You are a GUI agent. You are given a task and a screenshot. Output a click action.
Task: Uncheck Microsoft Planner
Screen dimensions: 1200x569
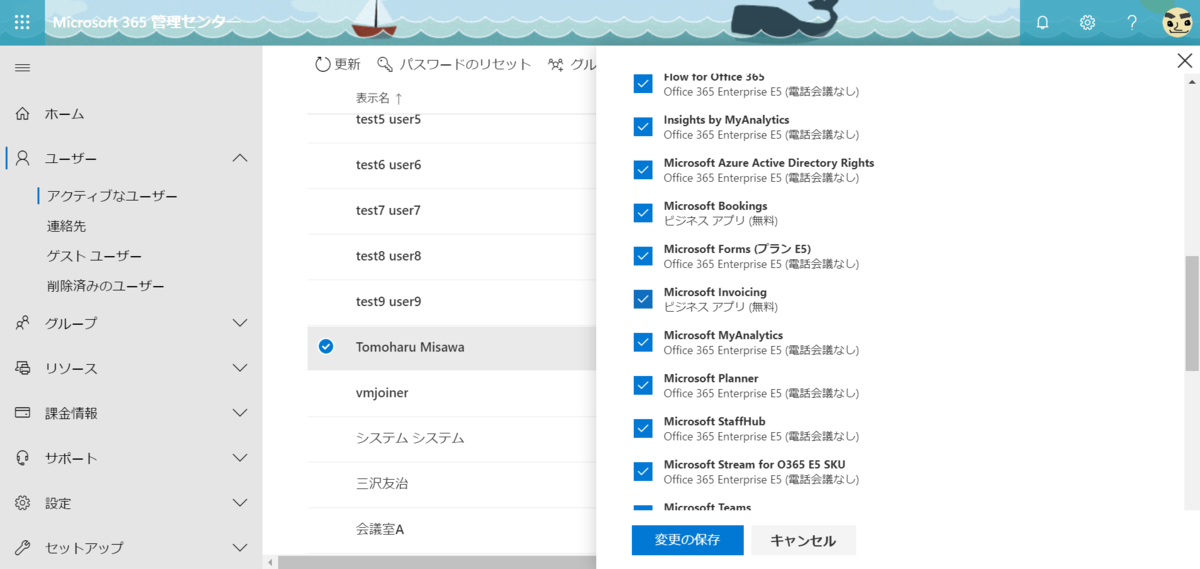[x=643, y=385]
